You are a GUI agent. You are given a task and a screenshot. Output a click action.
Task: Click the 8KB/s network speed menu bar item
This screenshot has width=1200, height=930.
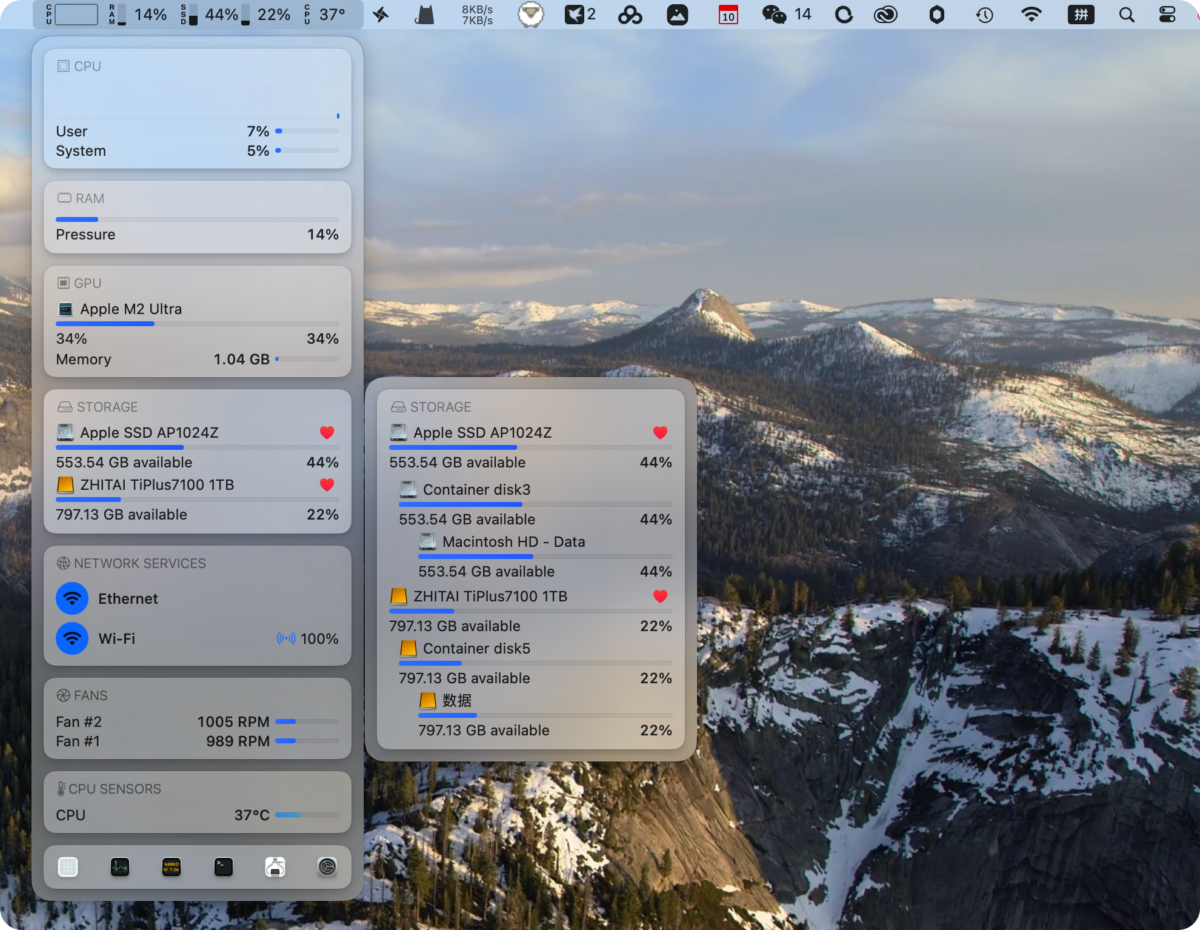pos(477,15)
